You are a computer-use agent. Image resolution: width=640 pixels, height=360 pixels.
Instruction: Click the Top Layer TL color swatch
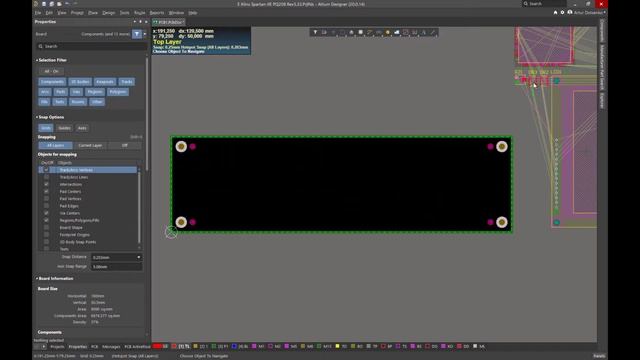pyautogui.click(x=174, y=346)
